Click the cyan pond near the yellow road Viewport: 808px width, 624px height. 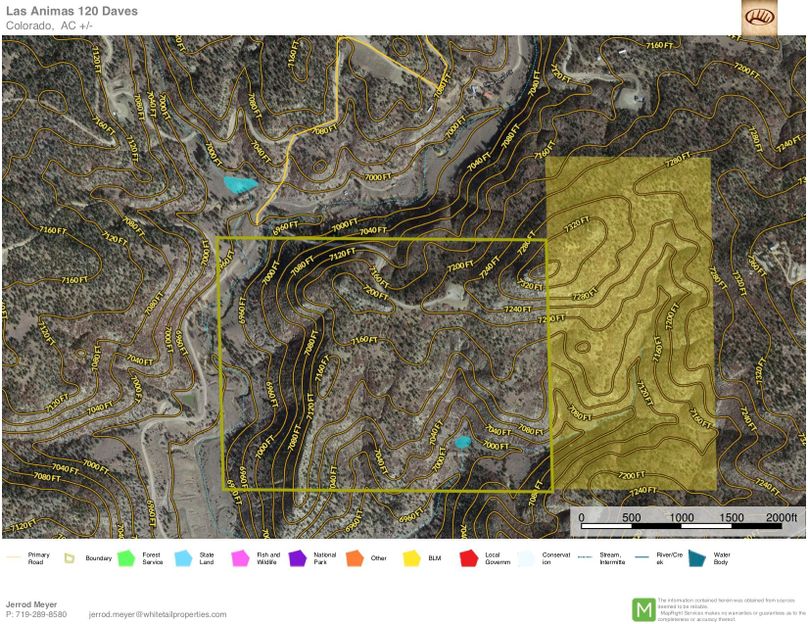(238, 184)
